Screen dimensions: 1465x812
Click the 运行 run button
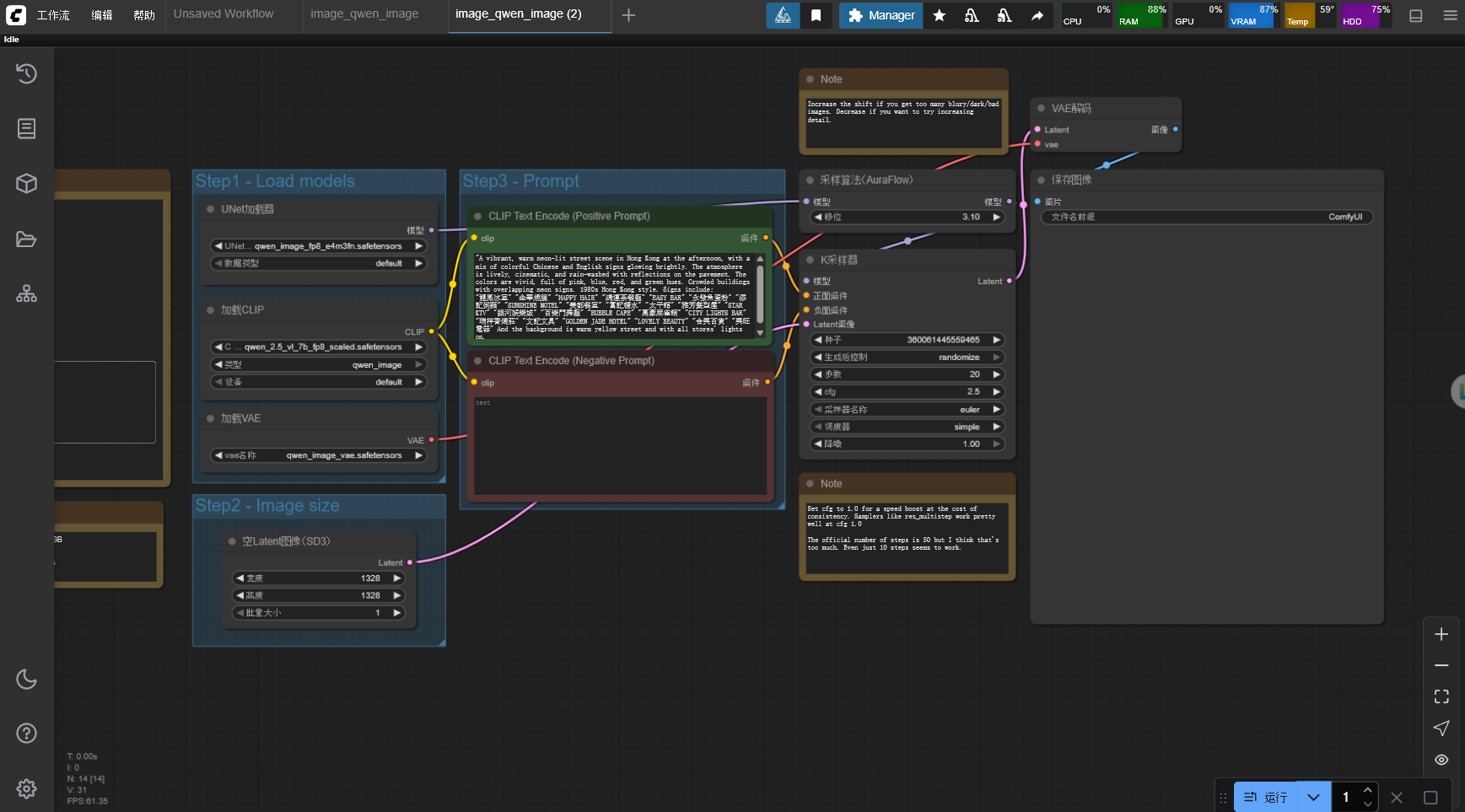click(x=1265, y=797)
